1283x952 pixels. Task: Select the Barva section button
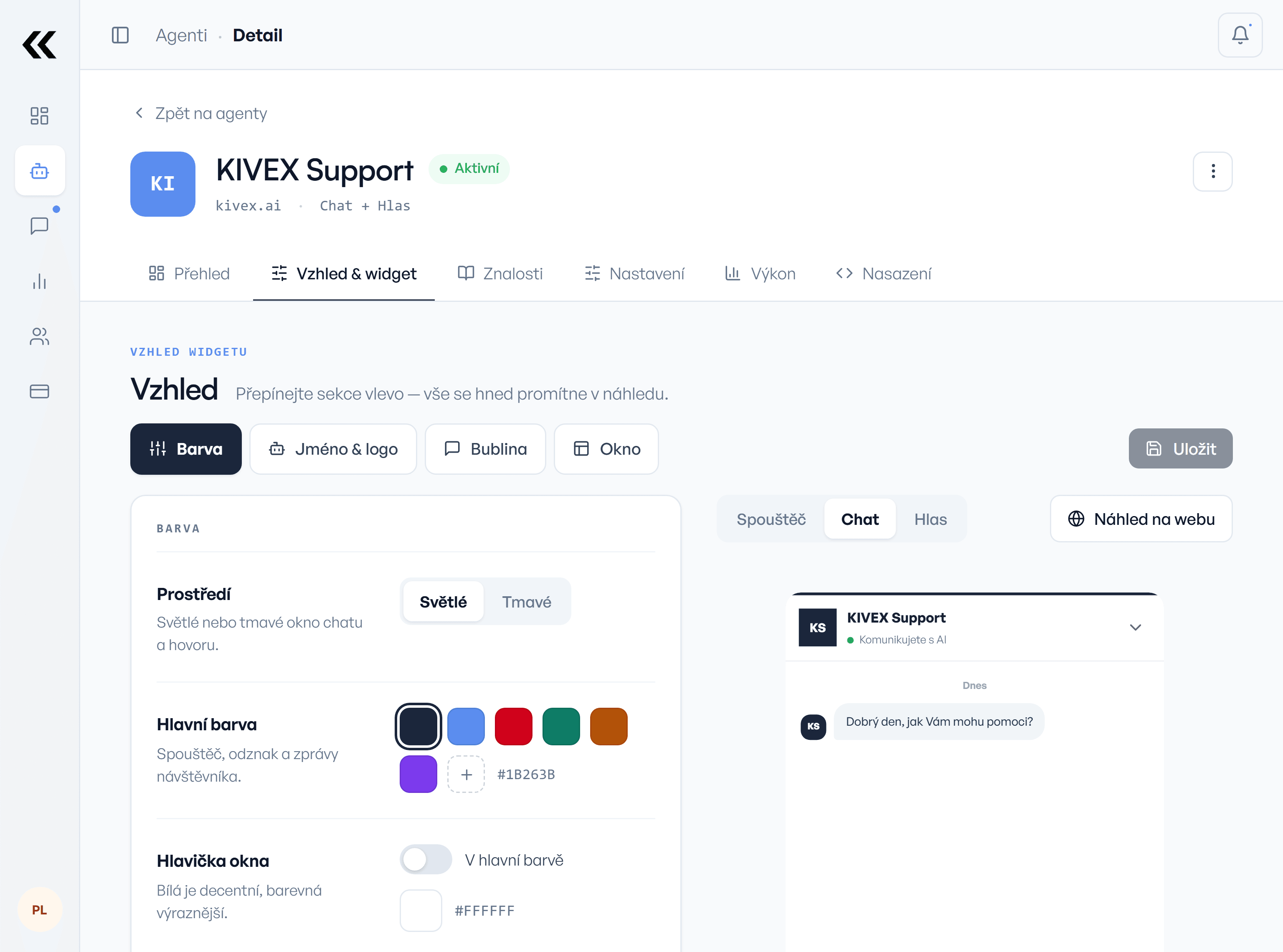click(x=185, y=449)
